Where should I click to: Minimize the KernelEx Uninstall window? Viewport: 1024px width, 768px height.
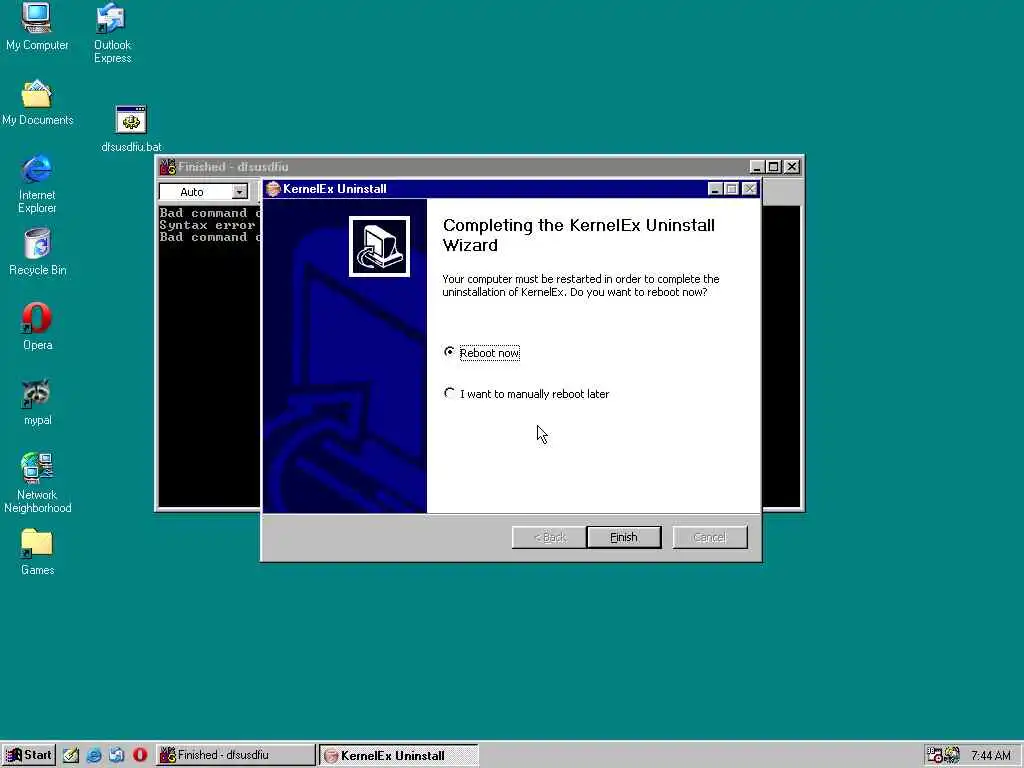(715, 189)
